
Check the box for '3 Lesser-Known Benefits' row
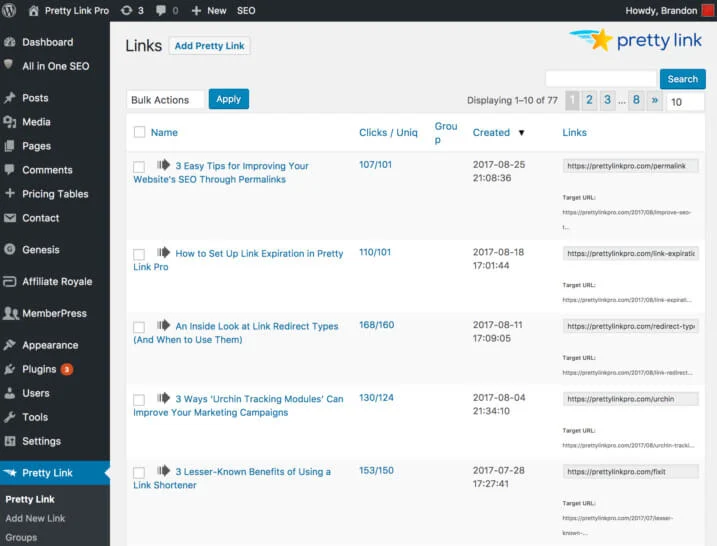tap(139, 472)
